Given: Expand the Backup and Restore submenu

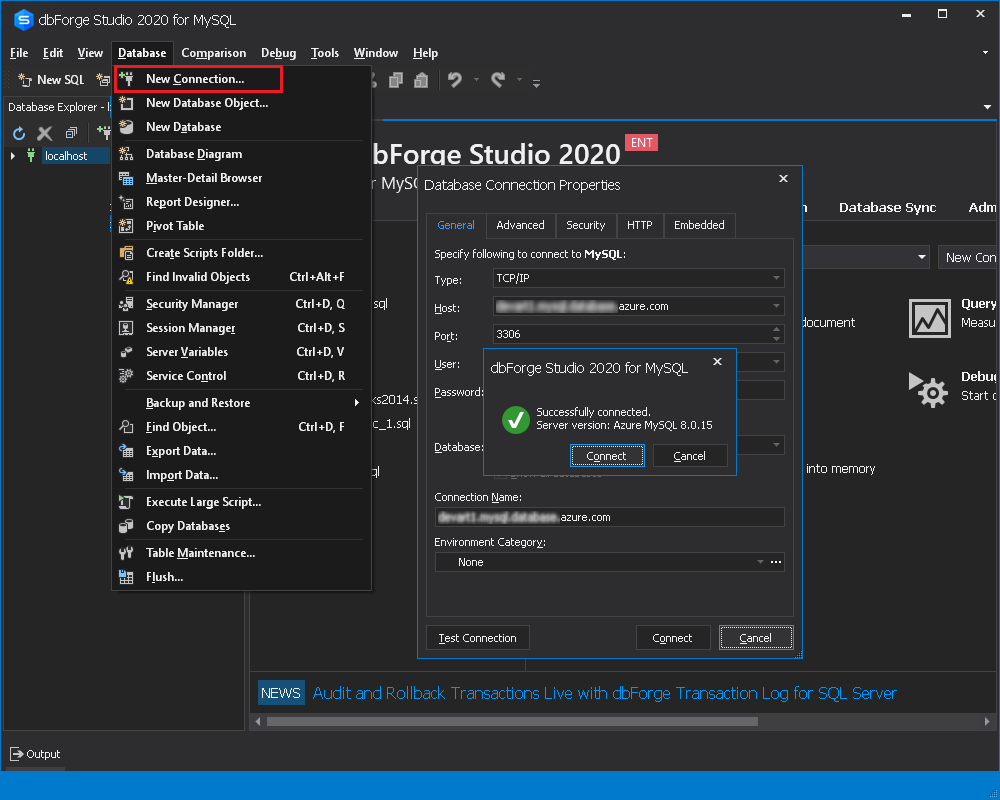Looking at the screenshot, I should (242, 403).
